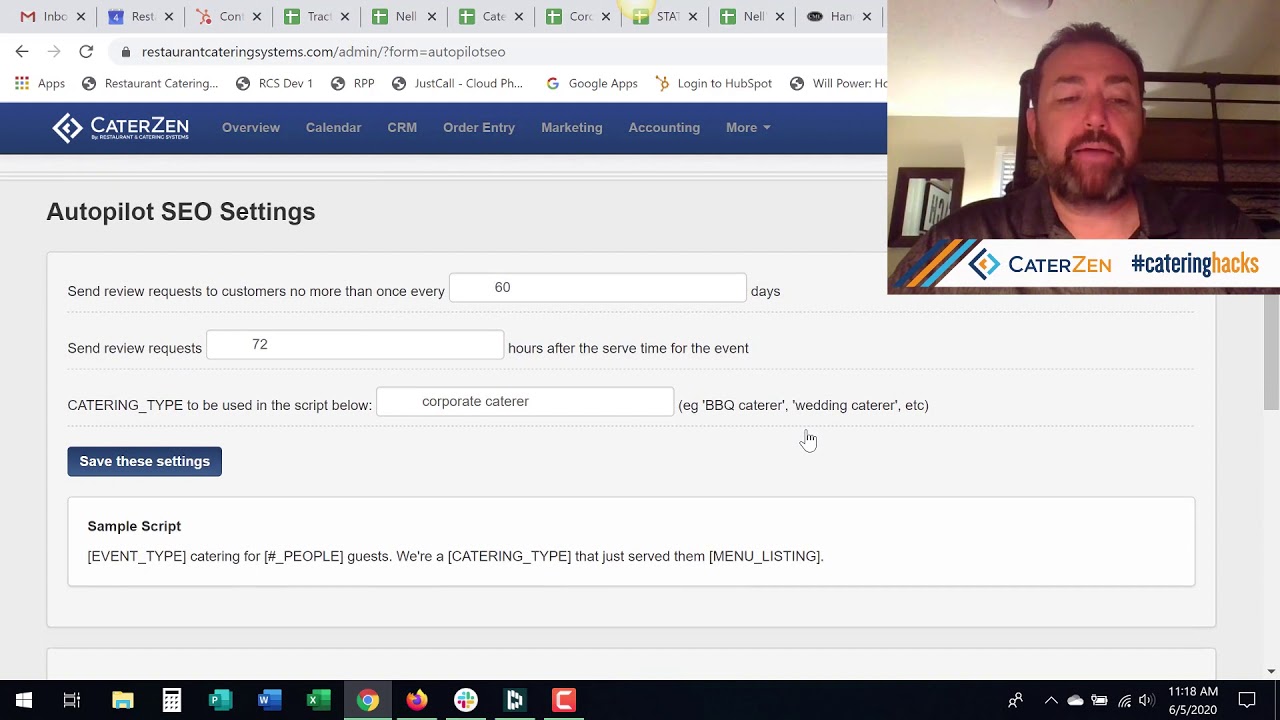1280x720 pixels.
Task: Open Slack from the taskbar
Action: click(x=466, y=700)
